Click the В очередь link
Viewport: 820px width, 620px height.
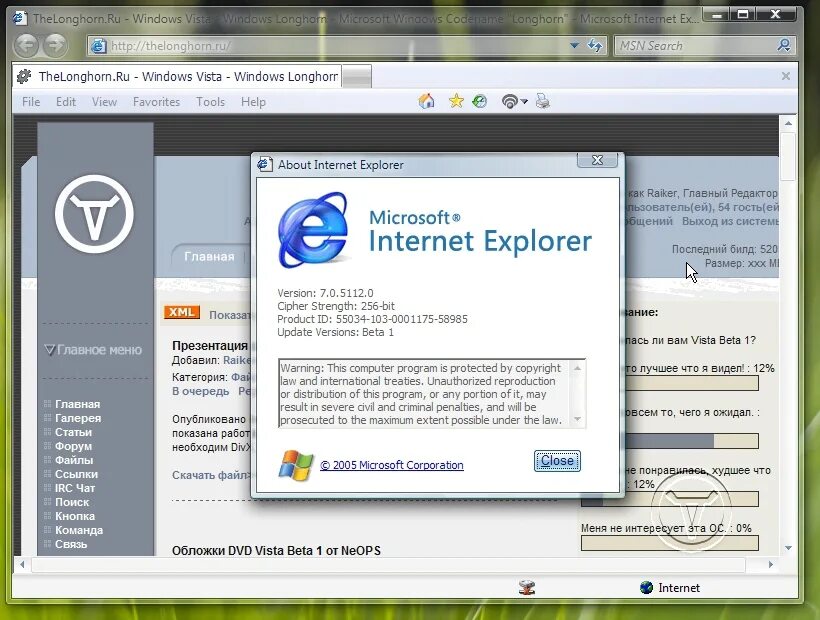[x=200, y=392]
